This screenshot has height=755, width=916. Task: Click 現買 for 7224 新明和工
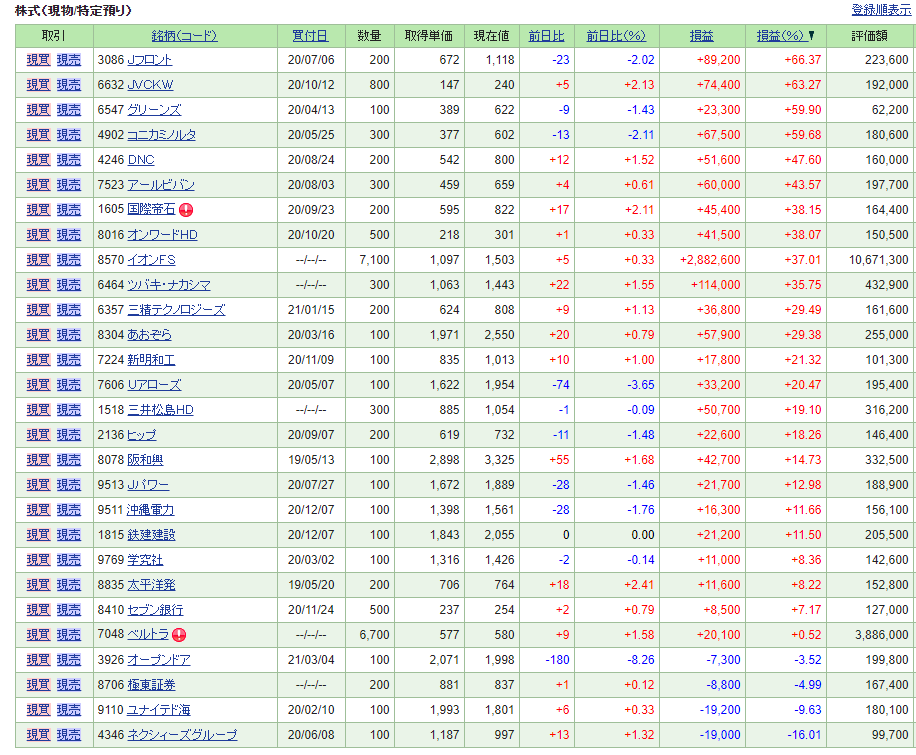39,360
